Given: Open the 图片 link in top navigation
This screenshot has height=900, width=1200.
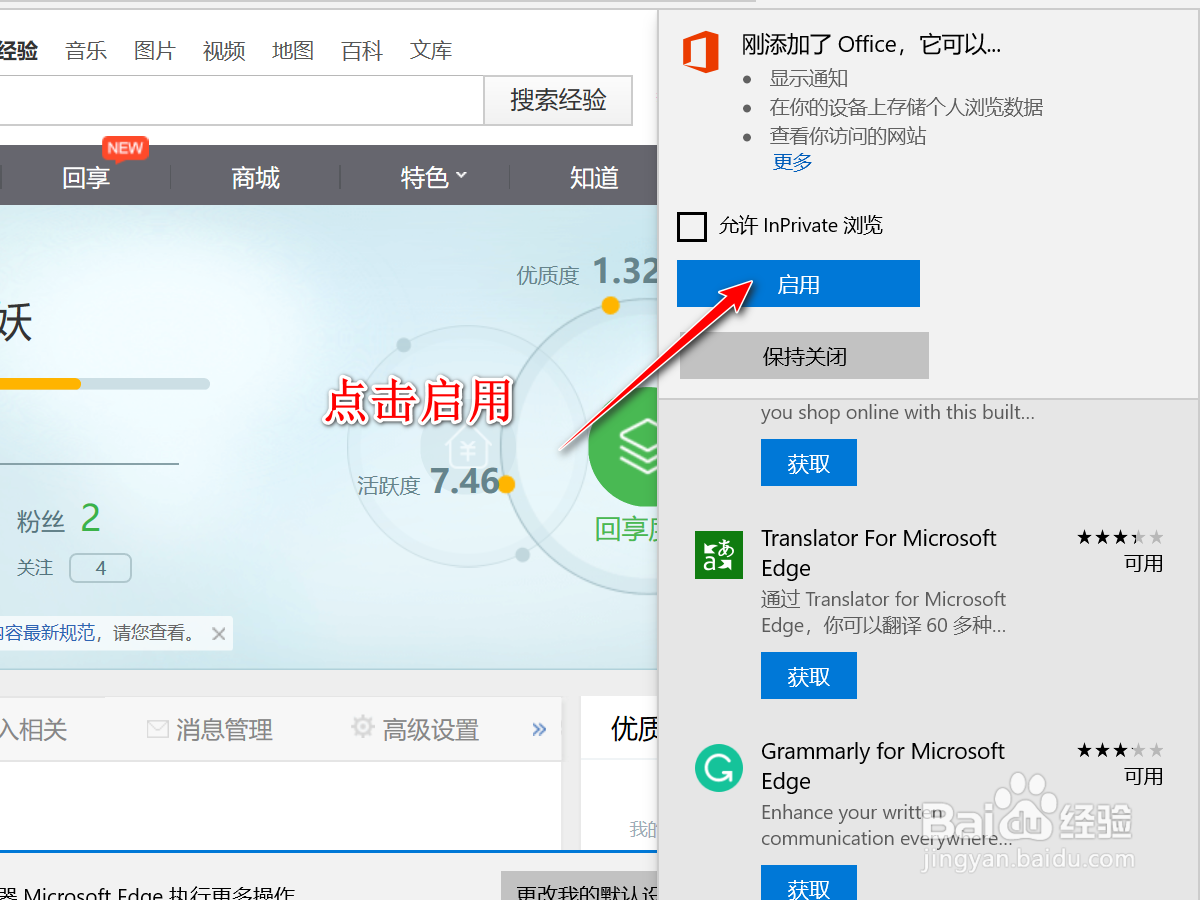Looking at the screenshot, I should click(x=155, y=50).
